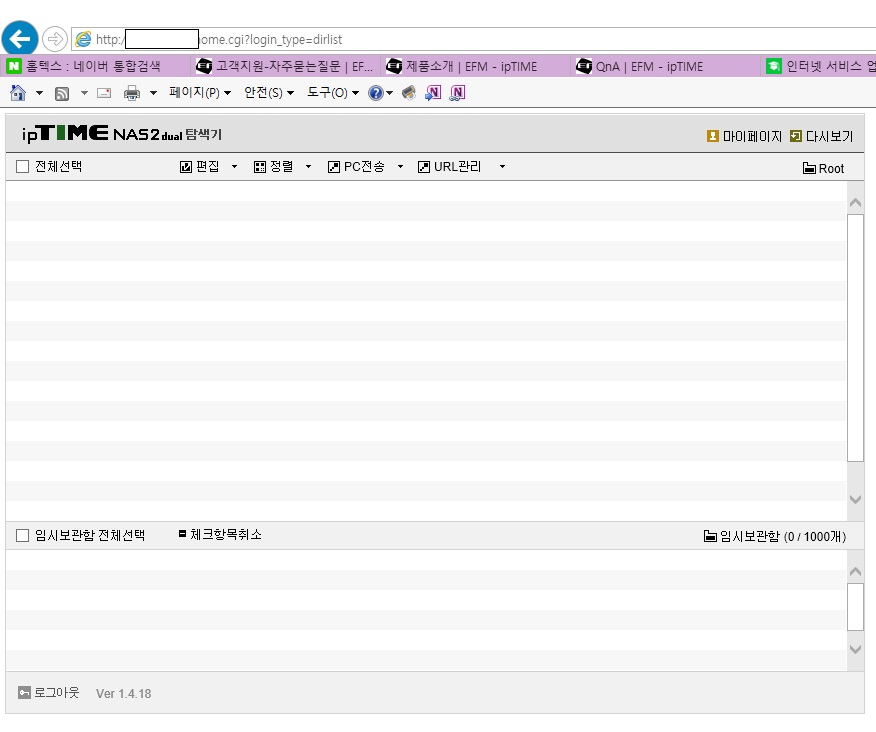Viewport: 876px width, 732px height.
Task: Expand the feeds dropdown arrow
Action: coord(84,93)
